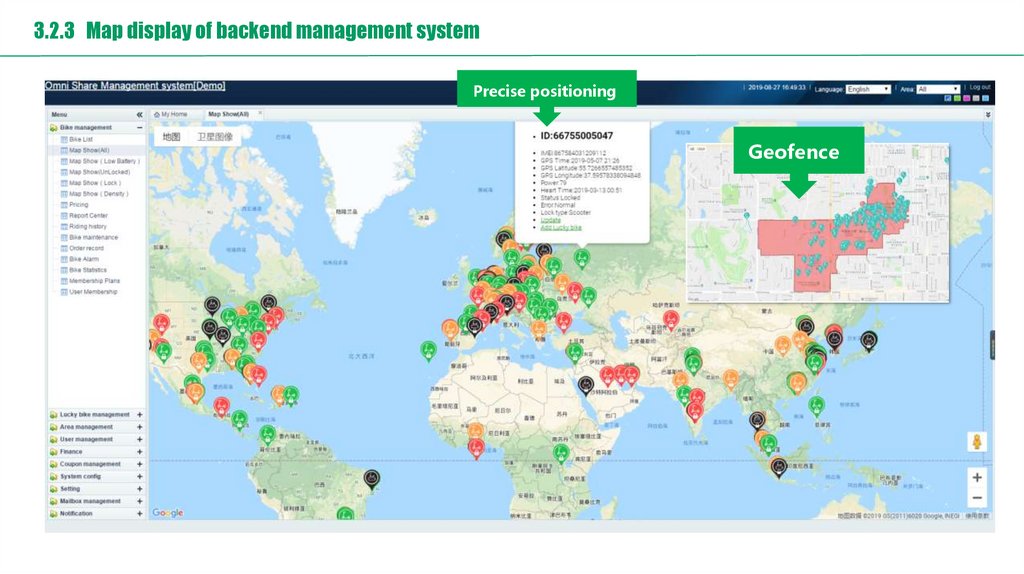Zoom out the map with minus button
This screenshot has height=574, width=1024.
976,498
